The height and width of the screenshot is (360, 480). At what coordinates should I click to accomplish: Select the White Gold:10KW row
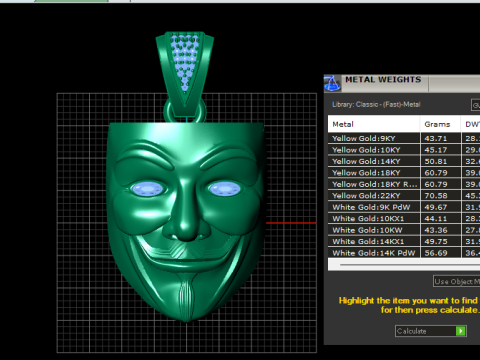pyautogui.click(x=404, y=230)
